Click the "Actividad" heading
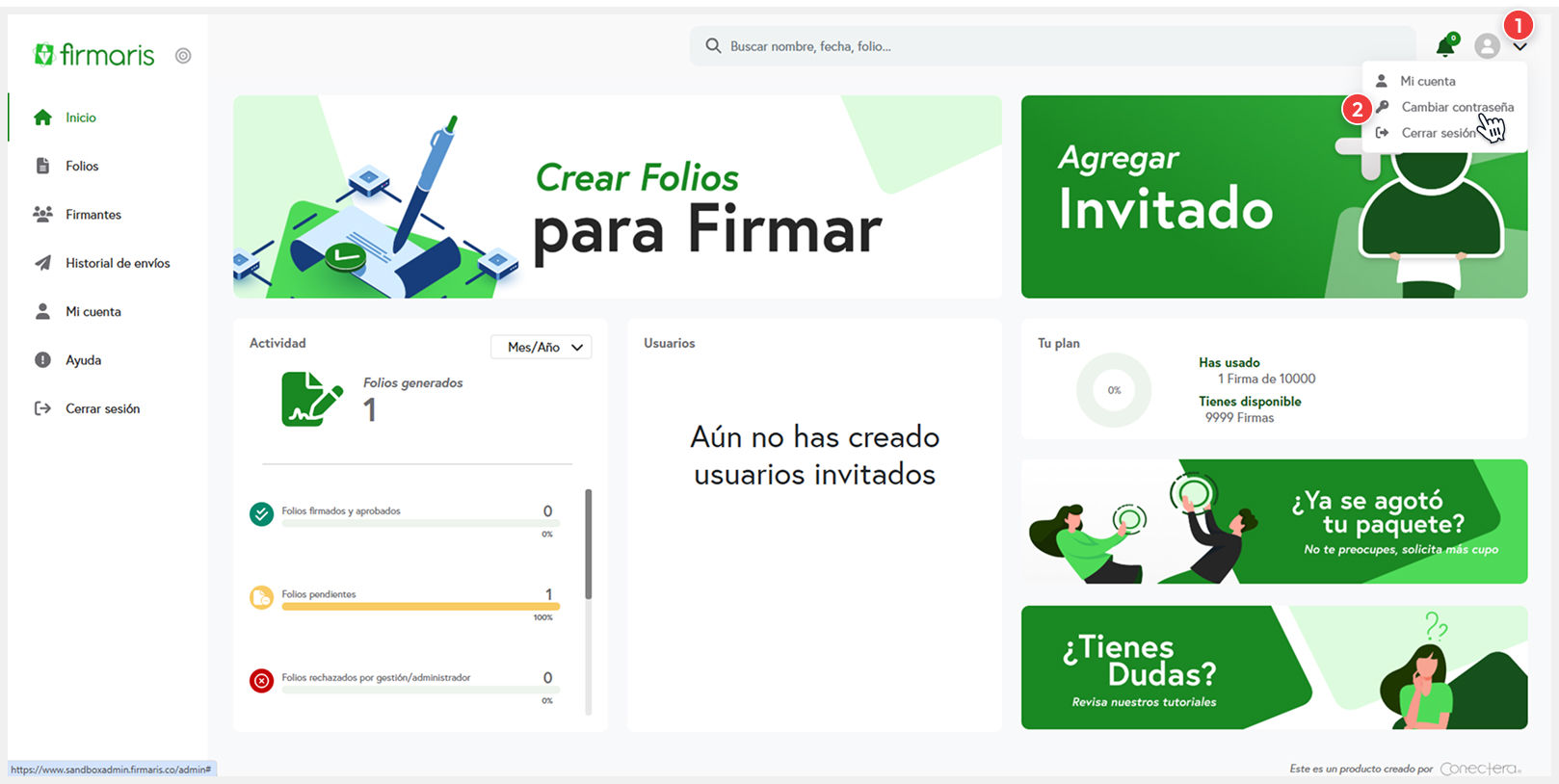This screenshot has width=1559, height=784. (x=277, y=343)
